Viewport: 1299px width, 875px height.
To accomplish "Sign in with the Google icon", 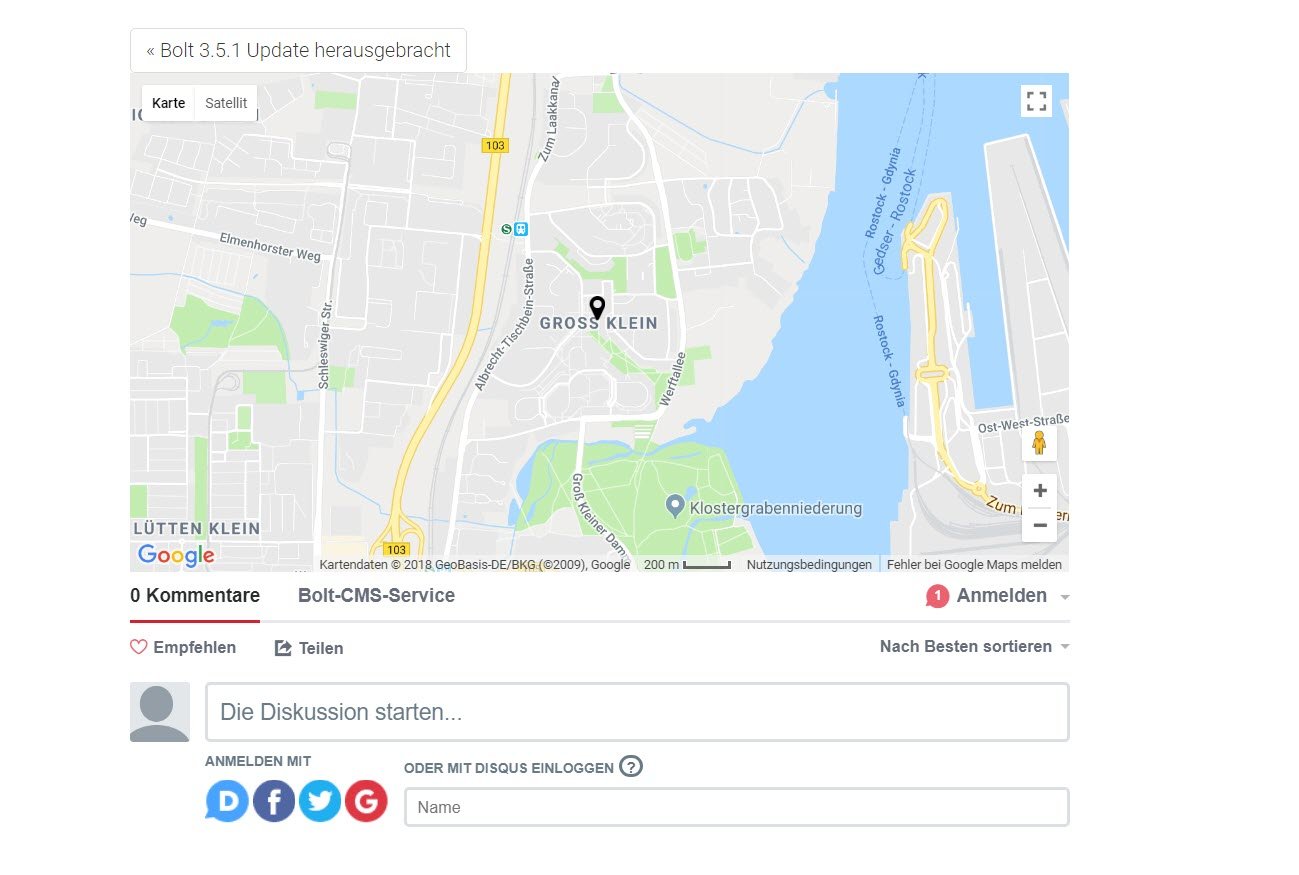I will click(366, 801).
